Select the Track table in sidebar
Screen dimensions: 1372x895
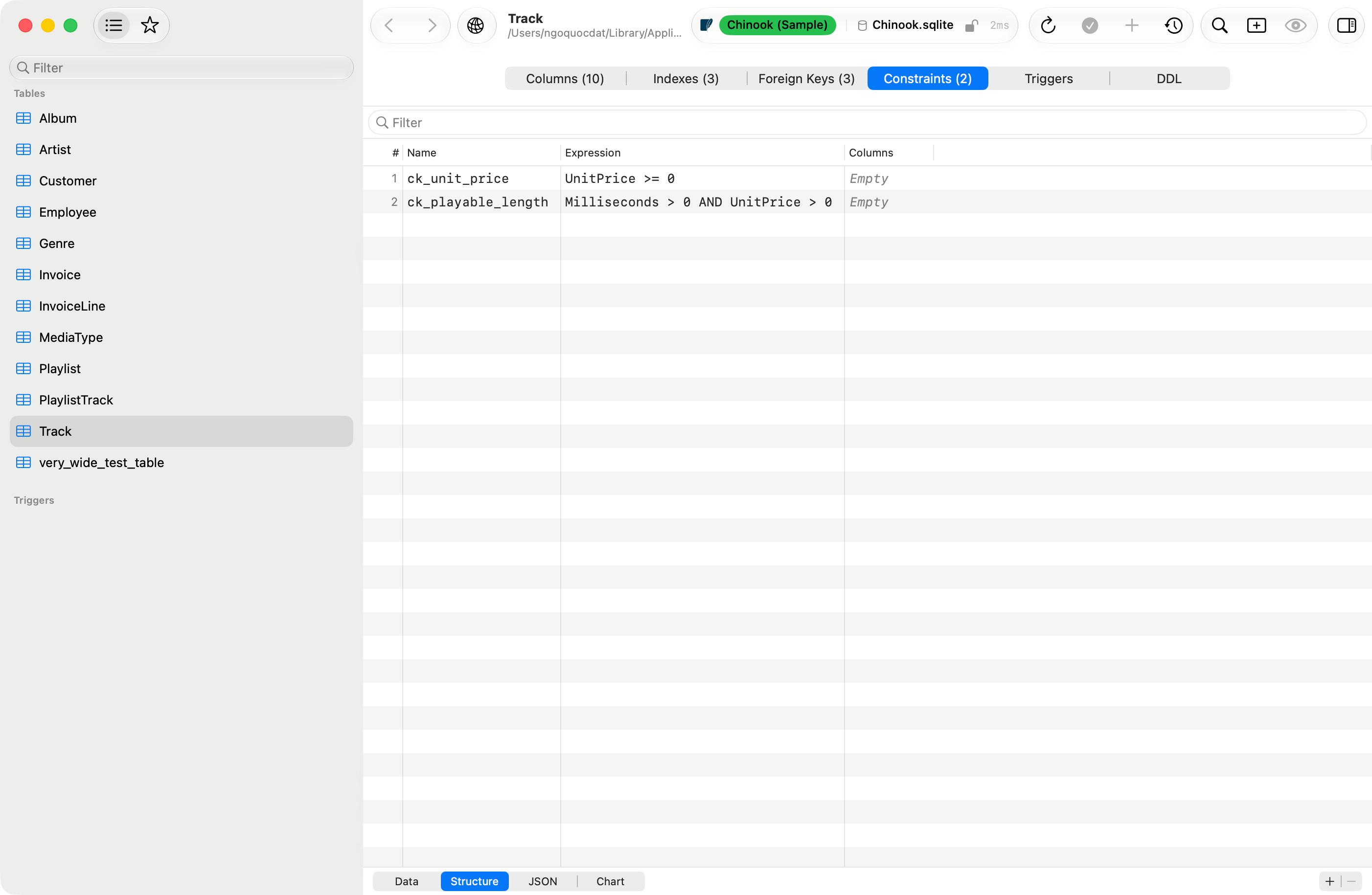pos(182,431)
